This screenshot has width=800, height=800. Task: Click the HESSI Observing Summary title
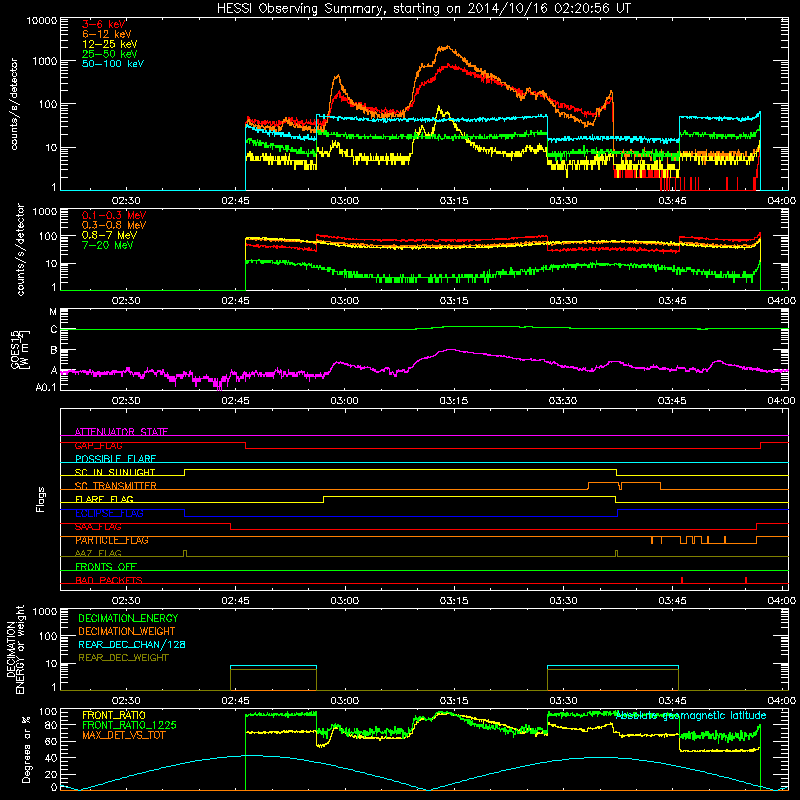point(423,8)
